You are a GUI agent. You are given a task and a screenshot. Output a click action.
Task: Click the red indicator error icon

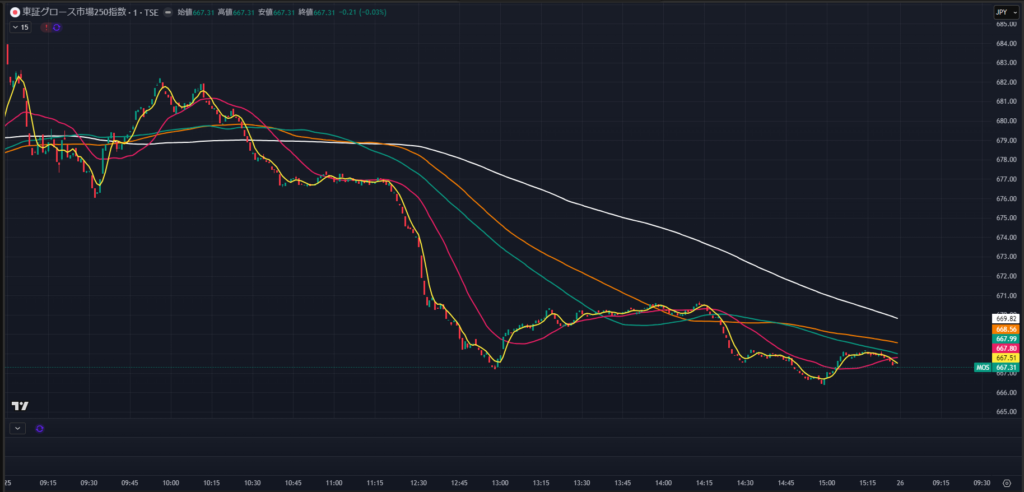click(45, 27)
